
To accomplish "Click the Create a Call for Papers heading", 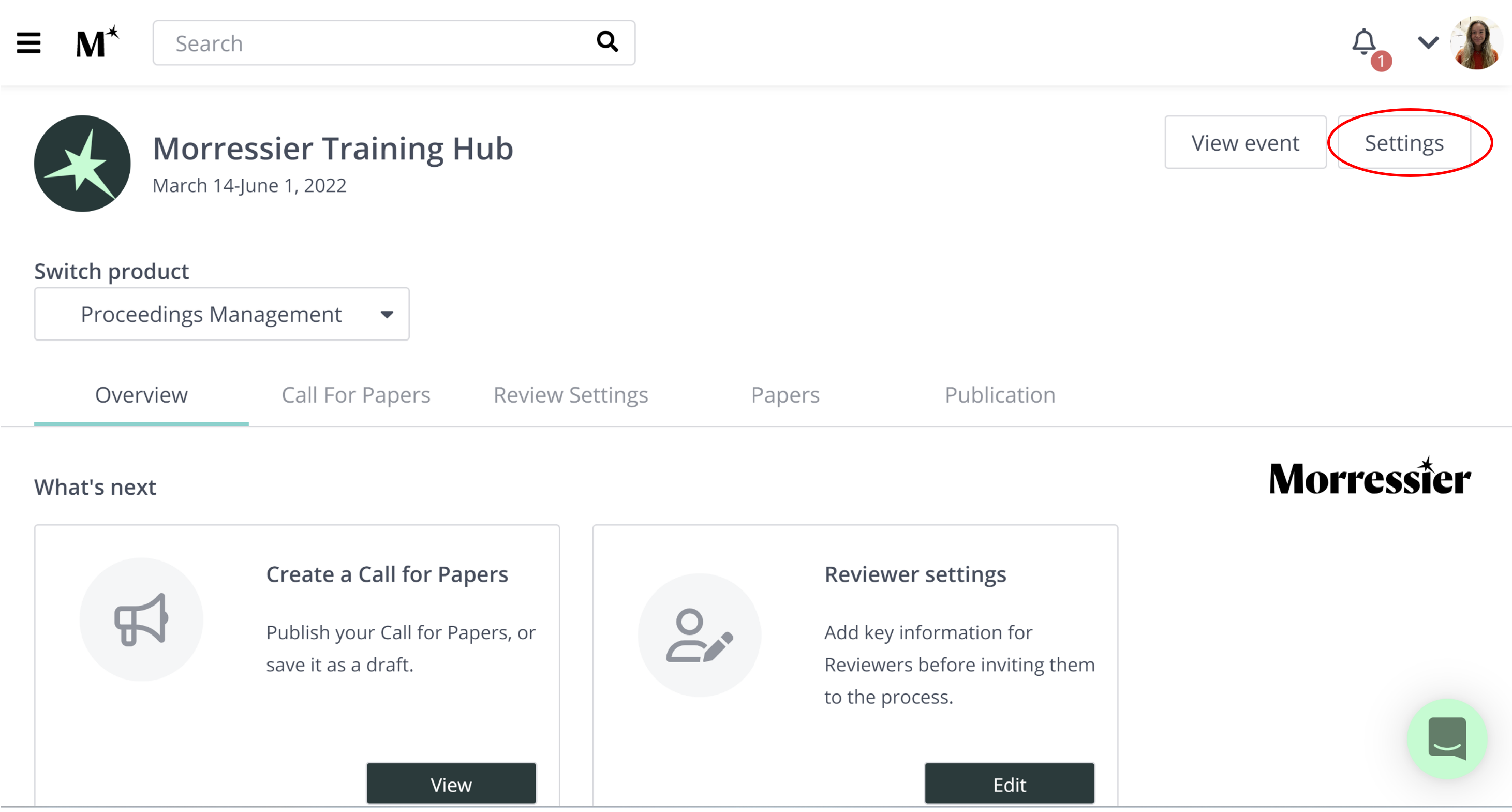I will (x=388, y=574).
